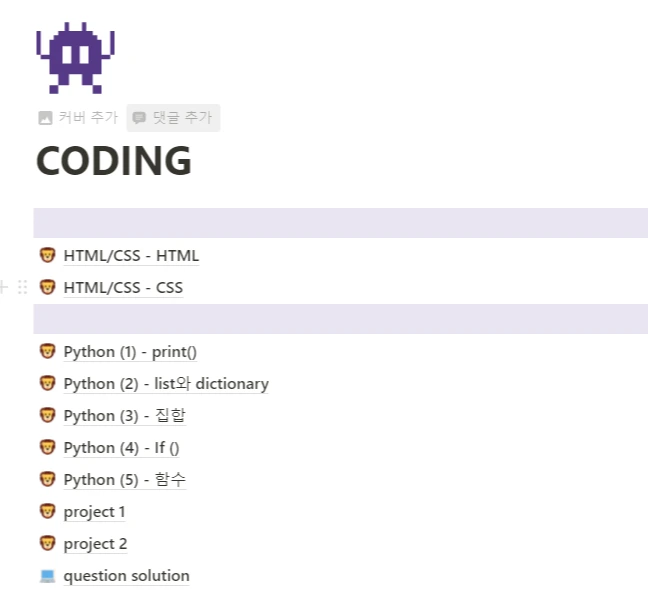Image resolution: width=648 pixels, height=590 pixels.
Task: Open the Python (5) - 함수 page
Action: tap(124, 480)
